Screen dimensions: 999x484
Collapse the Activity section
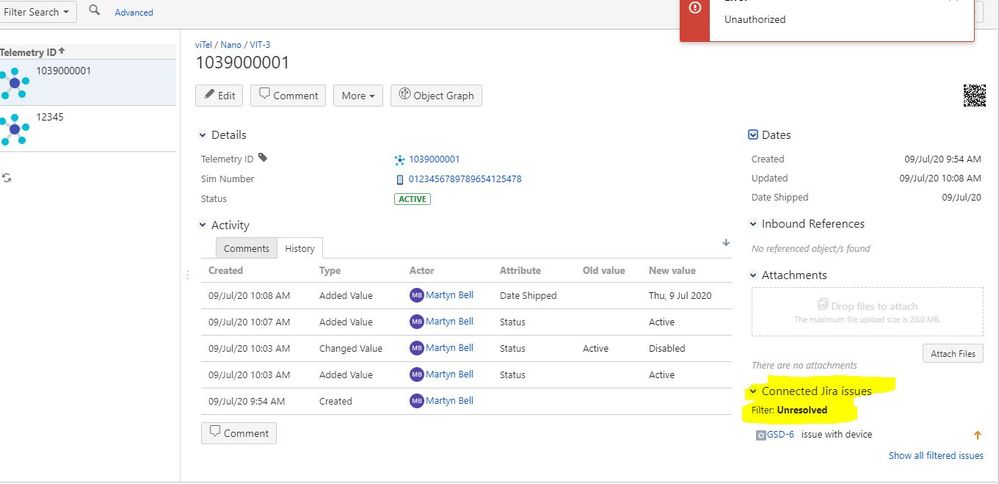[x=203, y=225]
